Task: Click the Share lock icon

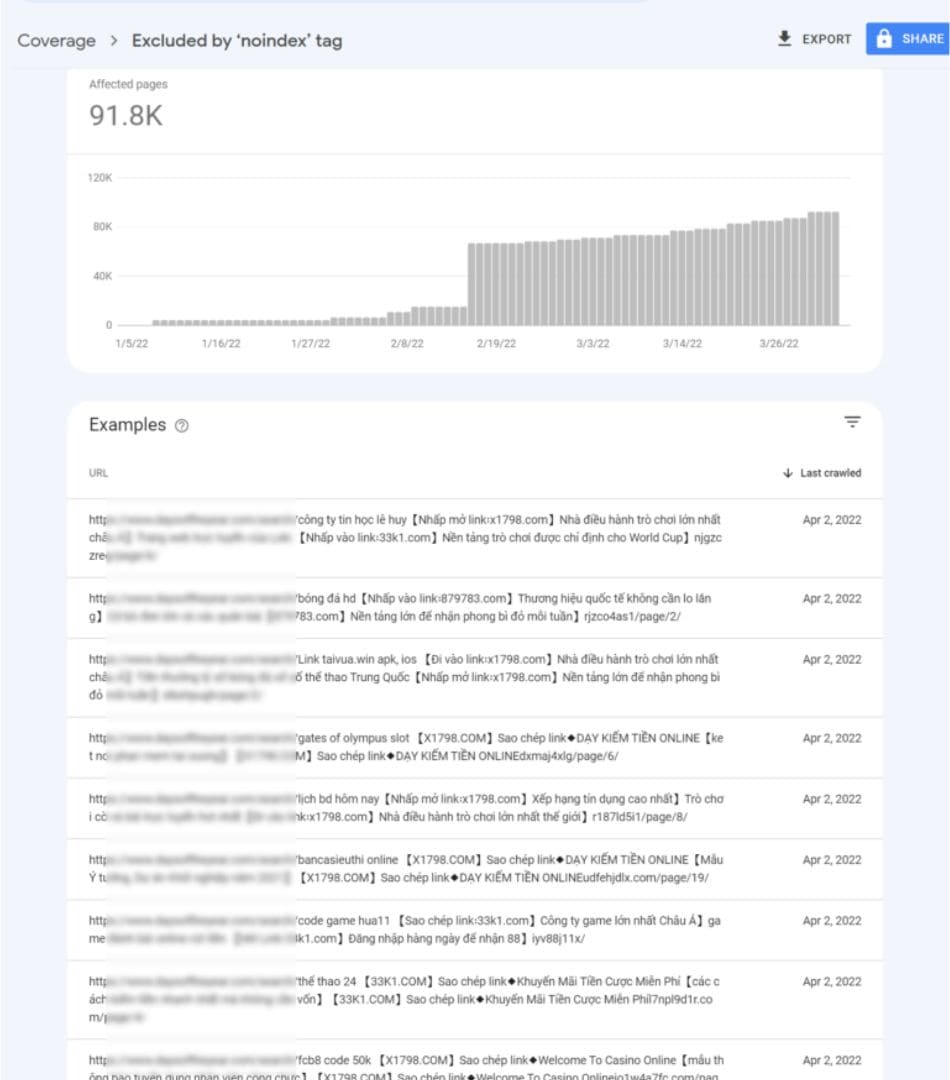Action: point(884,39)
